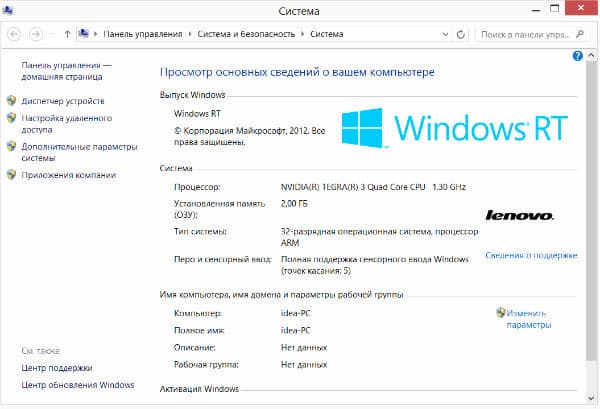Click Тип системы 32-разрядная value
This screenshot has height=409, width=600.
pos(380,237)
